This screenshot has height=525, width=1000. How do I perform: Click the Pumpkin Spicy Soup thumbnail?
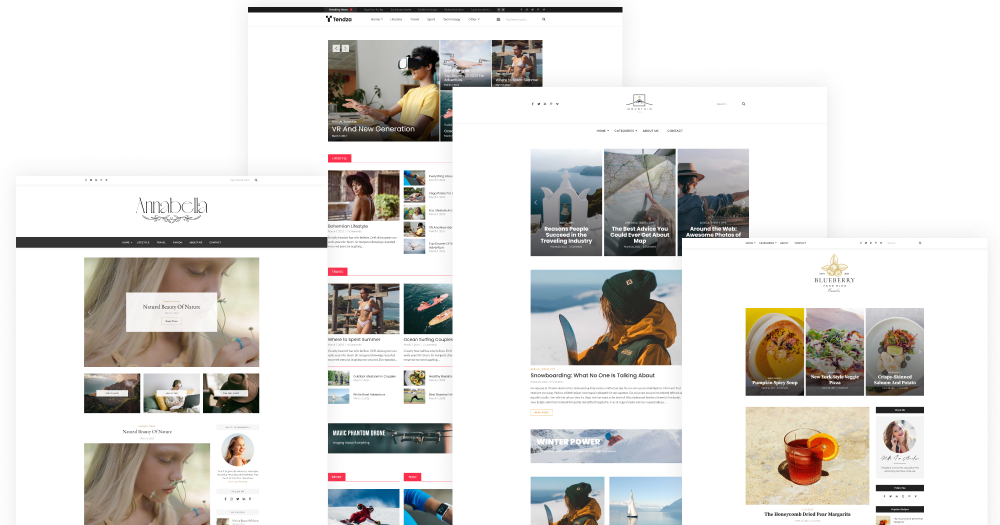pos(774,352)
